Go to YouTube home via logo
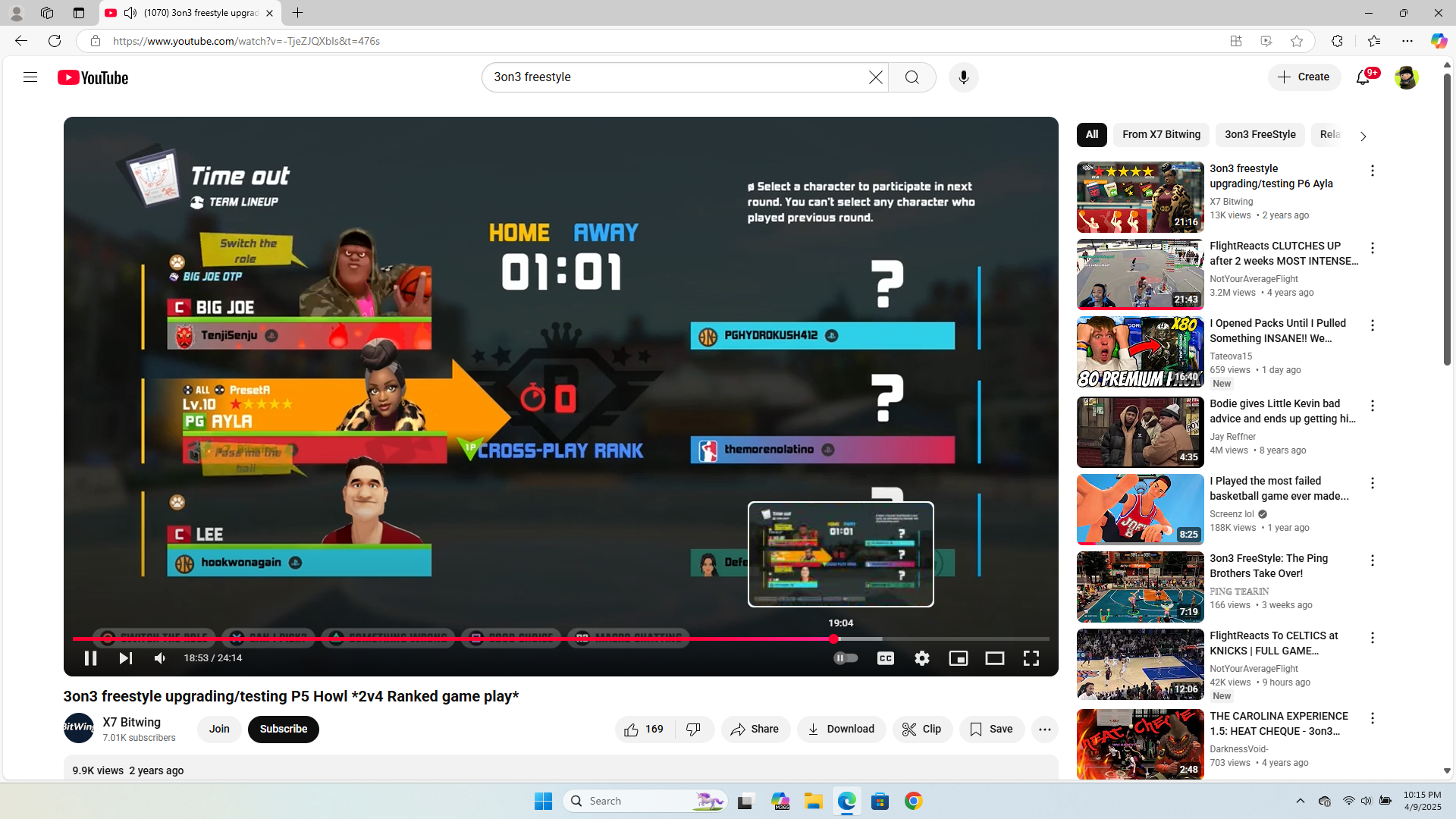The image size is (1456, 819). pos(93,77)
